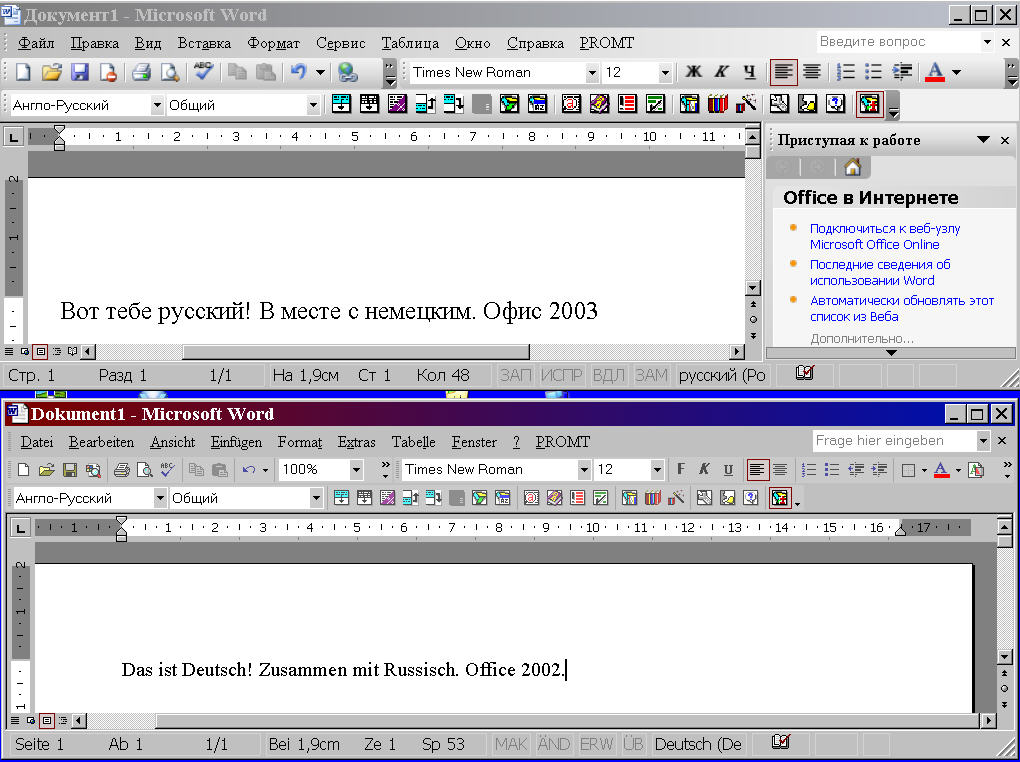Click Автоматически обновлять этот список из Веба link

pyautogui.click(x=902, y=308)
